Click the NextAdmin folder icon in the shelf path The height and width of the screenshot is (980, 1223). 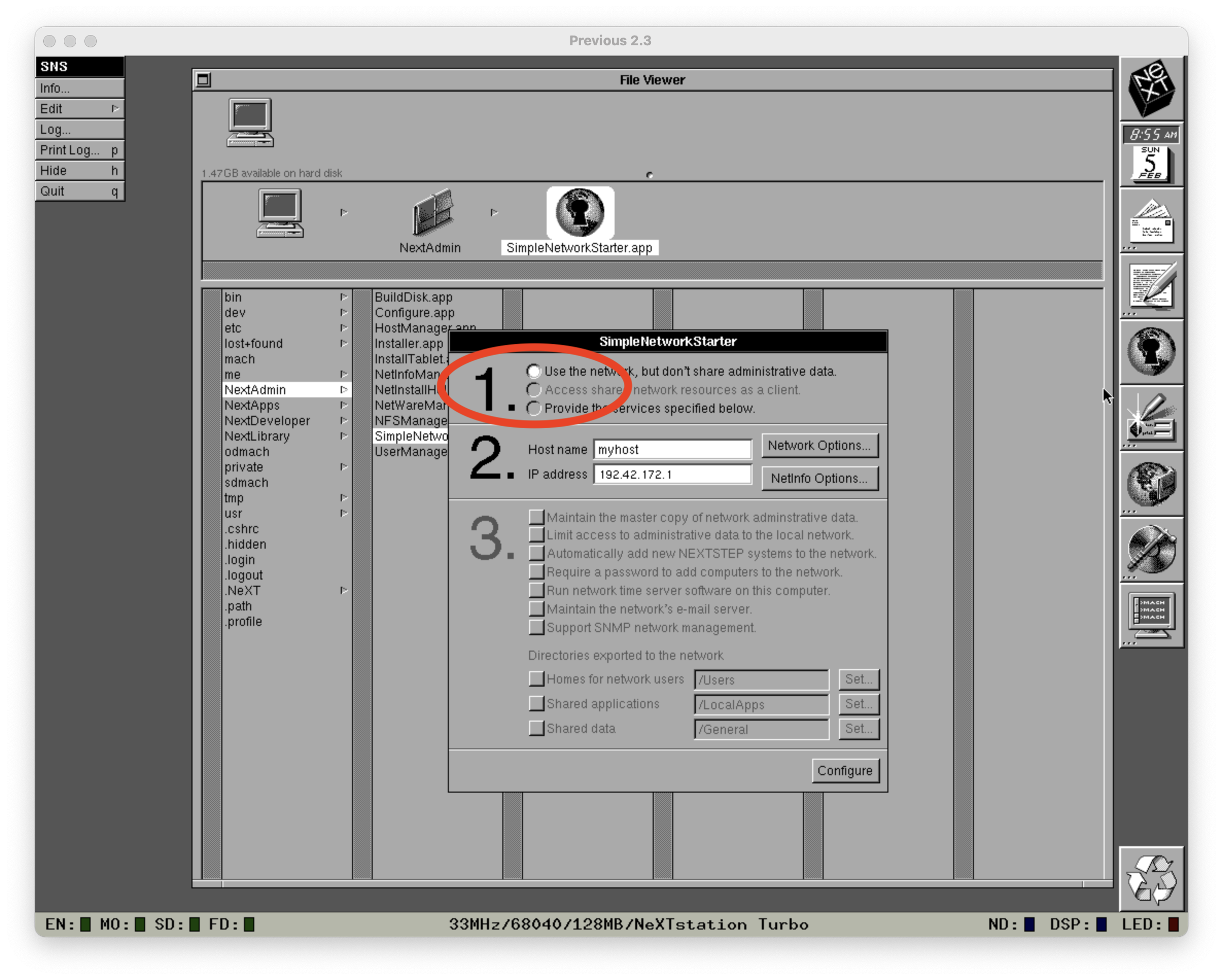coord(432,213)
